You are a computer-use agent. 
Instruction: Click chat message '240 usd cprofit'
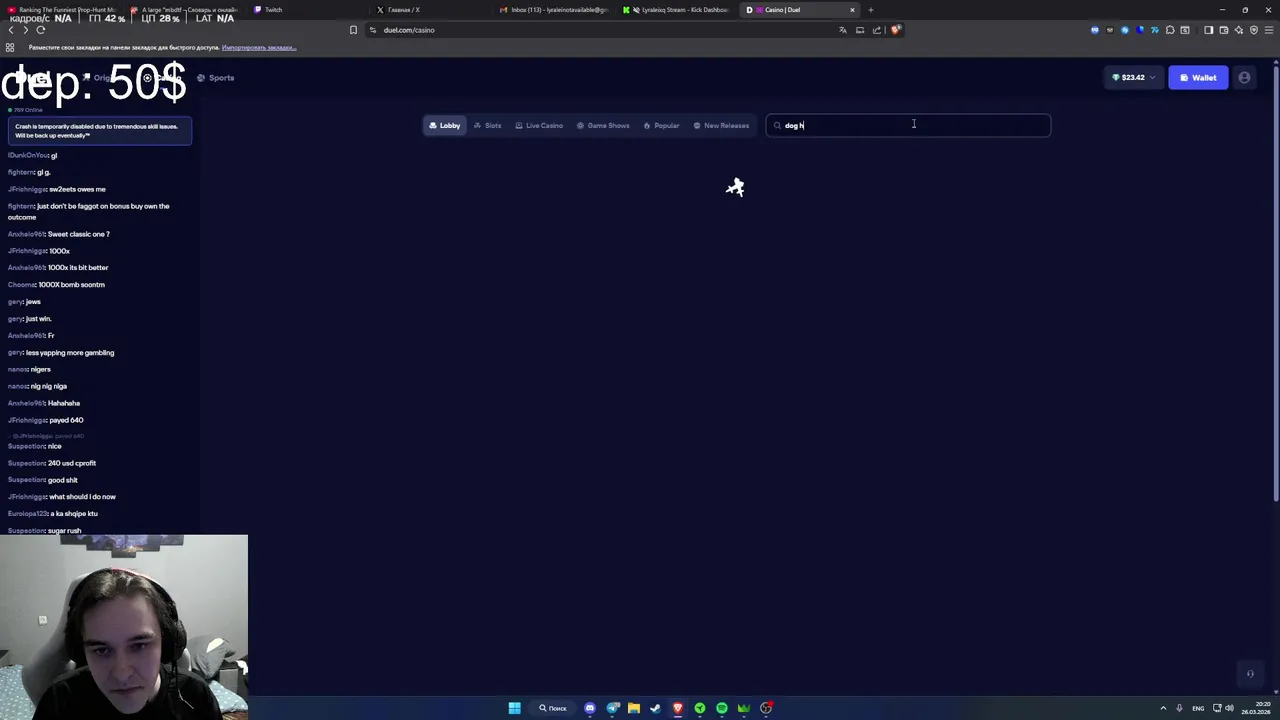(x=72, y=463)
